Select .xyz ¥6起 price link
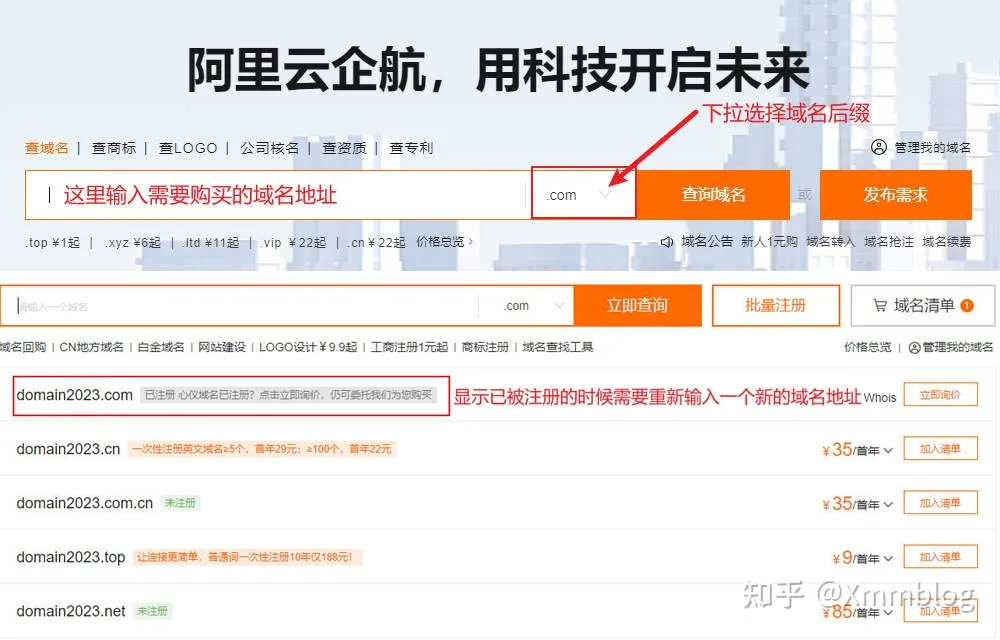Image resolution: width=1000 pixels, height=640 pixels. click(133, 242)
